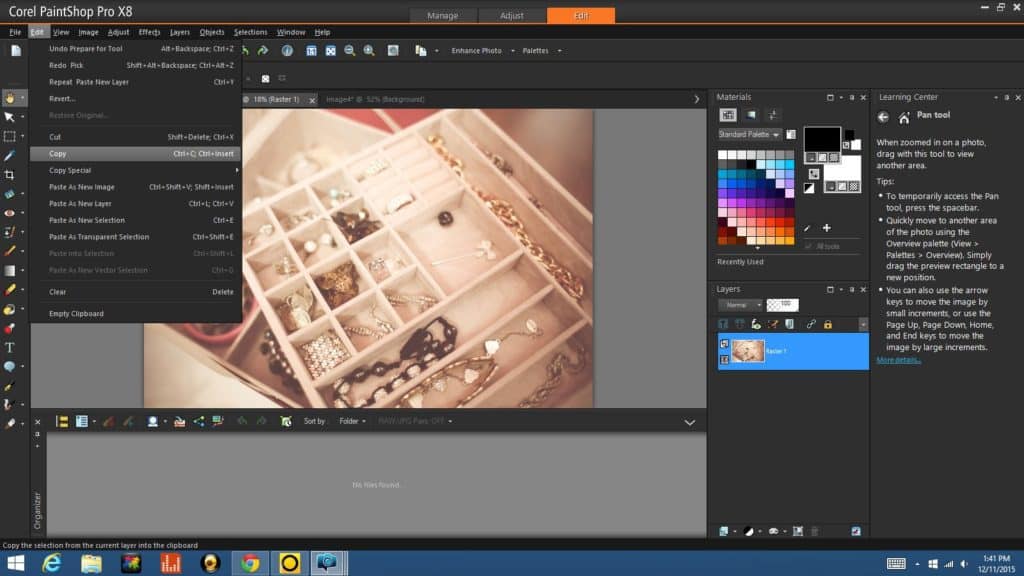Viewport: 1024px width, 576px height.
Task: Click the black foreground color swatch
Action: pyautogui.click(x=822, y=139)
